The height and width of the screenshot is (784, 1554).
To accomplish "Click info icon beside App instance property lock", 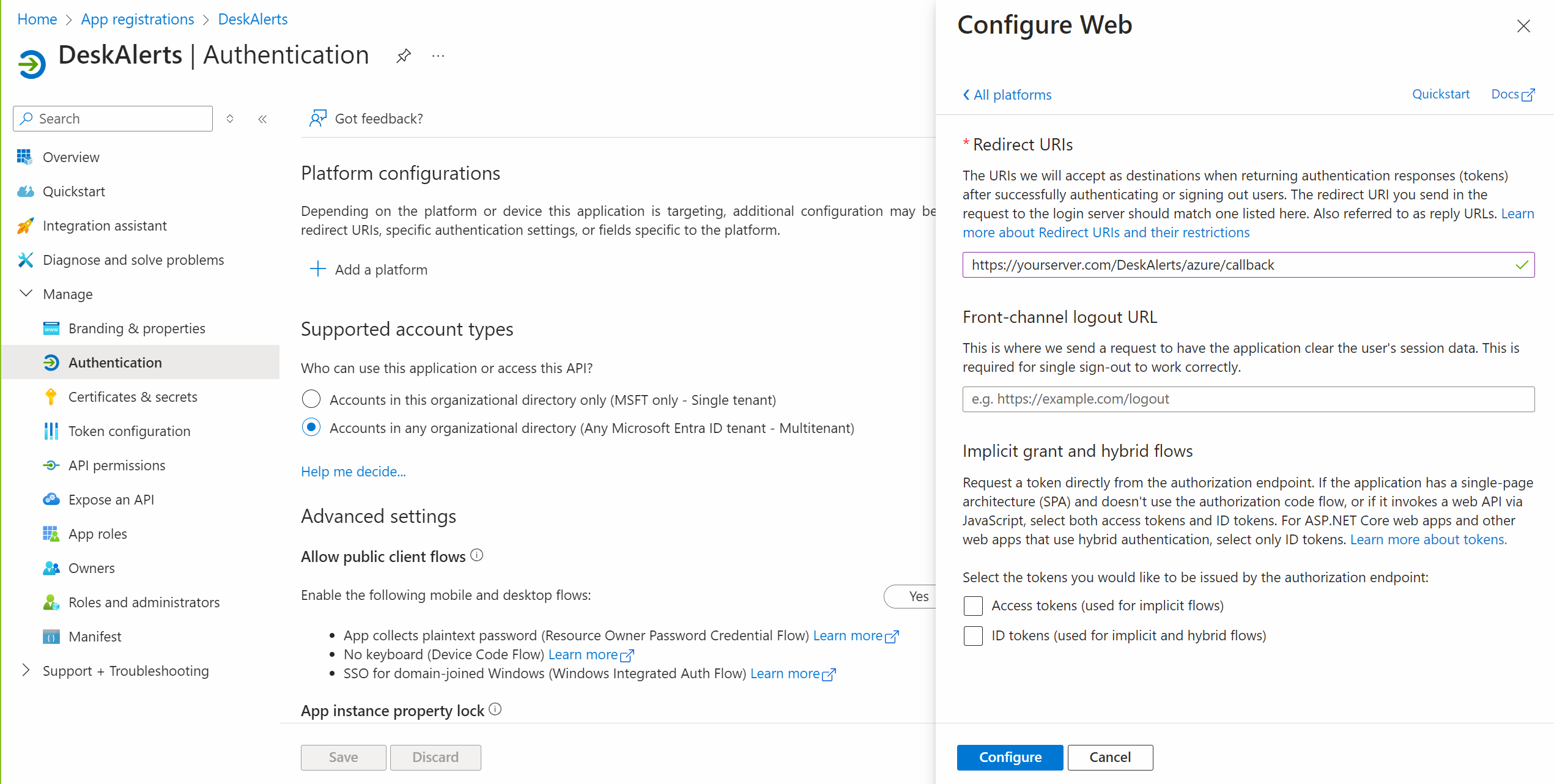I will 495,709.
